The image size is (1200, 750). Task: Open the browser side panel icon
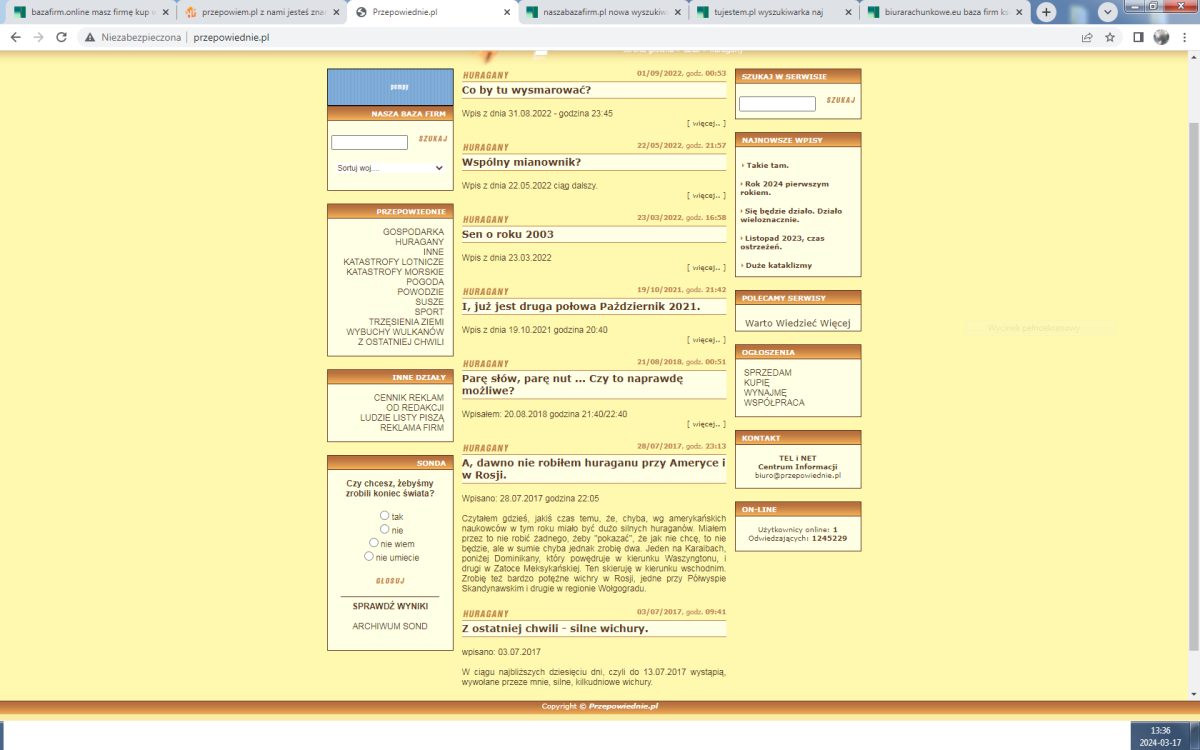pos(1138,37)
